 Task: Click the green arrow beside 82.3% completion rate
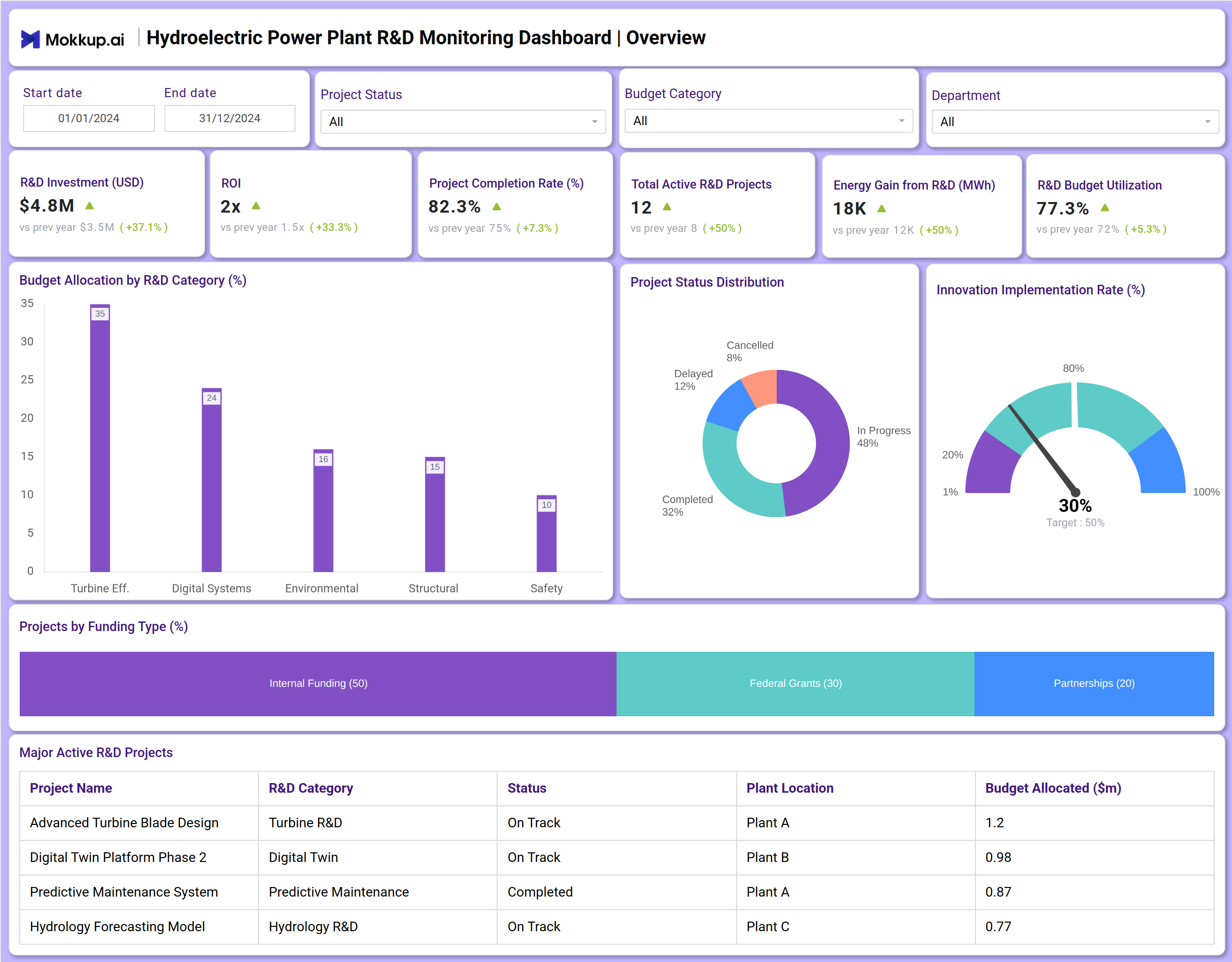coord(497,207)
